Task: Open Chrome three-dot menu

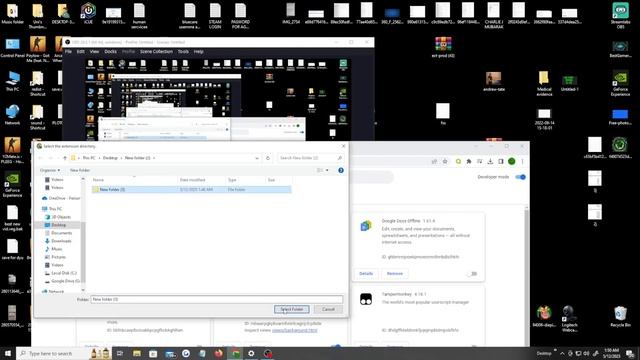Action: [x=522, y=162]
